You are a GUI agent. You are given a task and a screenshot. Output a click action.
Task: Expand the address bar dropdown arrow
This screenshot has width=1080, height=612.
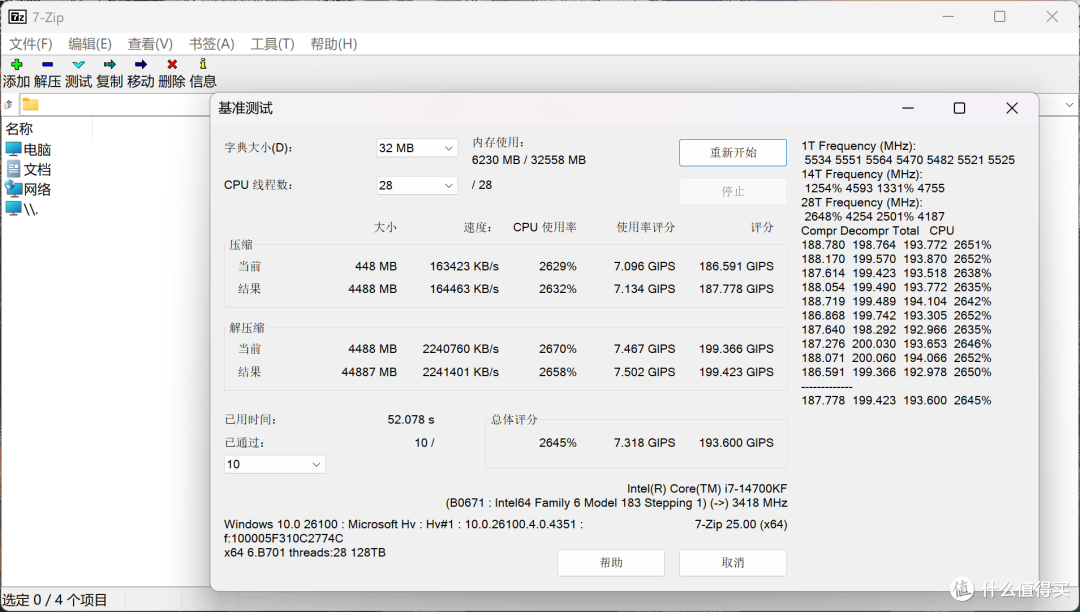point(1068,105)
